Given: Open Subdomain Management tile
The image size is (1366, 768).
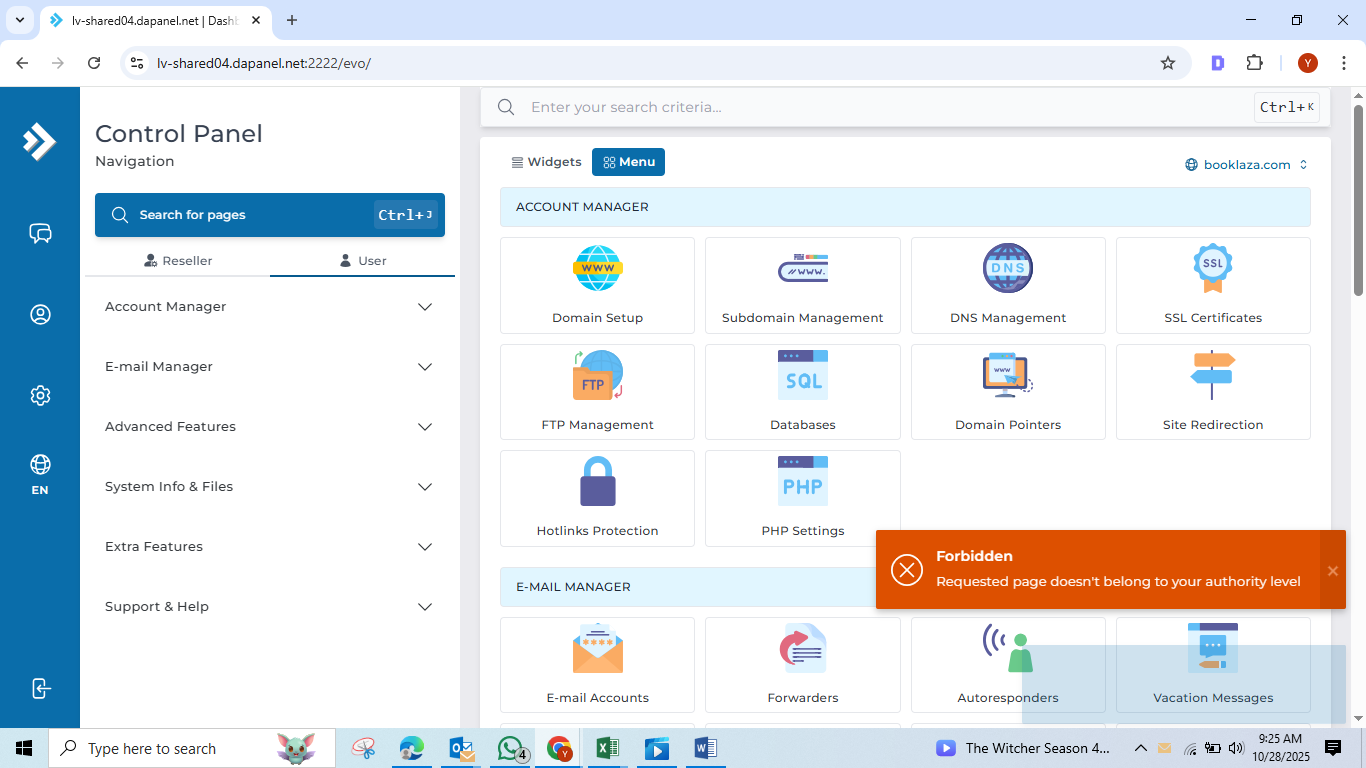Looking at the screenshot, I should pos(802,269).
